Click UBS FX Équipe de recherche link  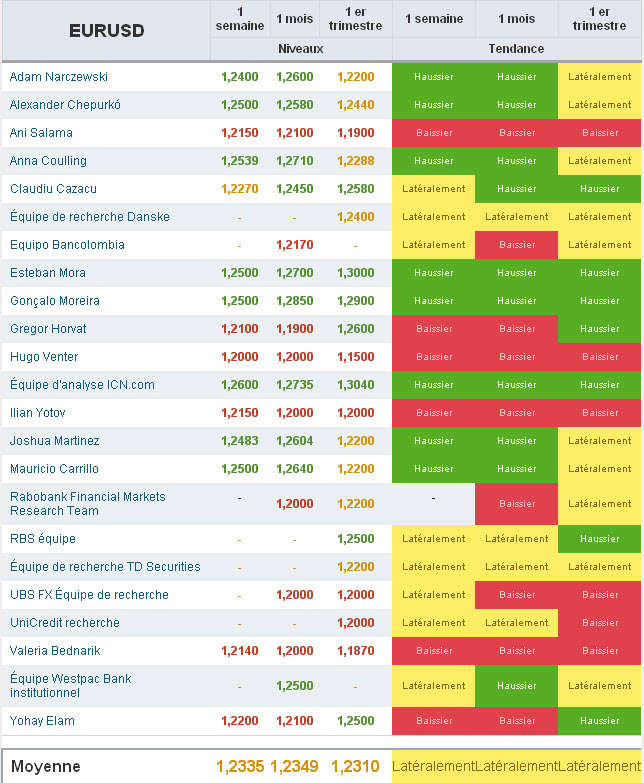point(89,594)
